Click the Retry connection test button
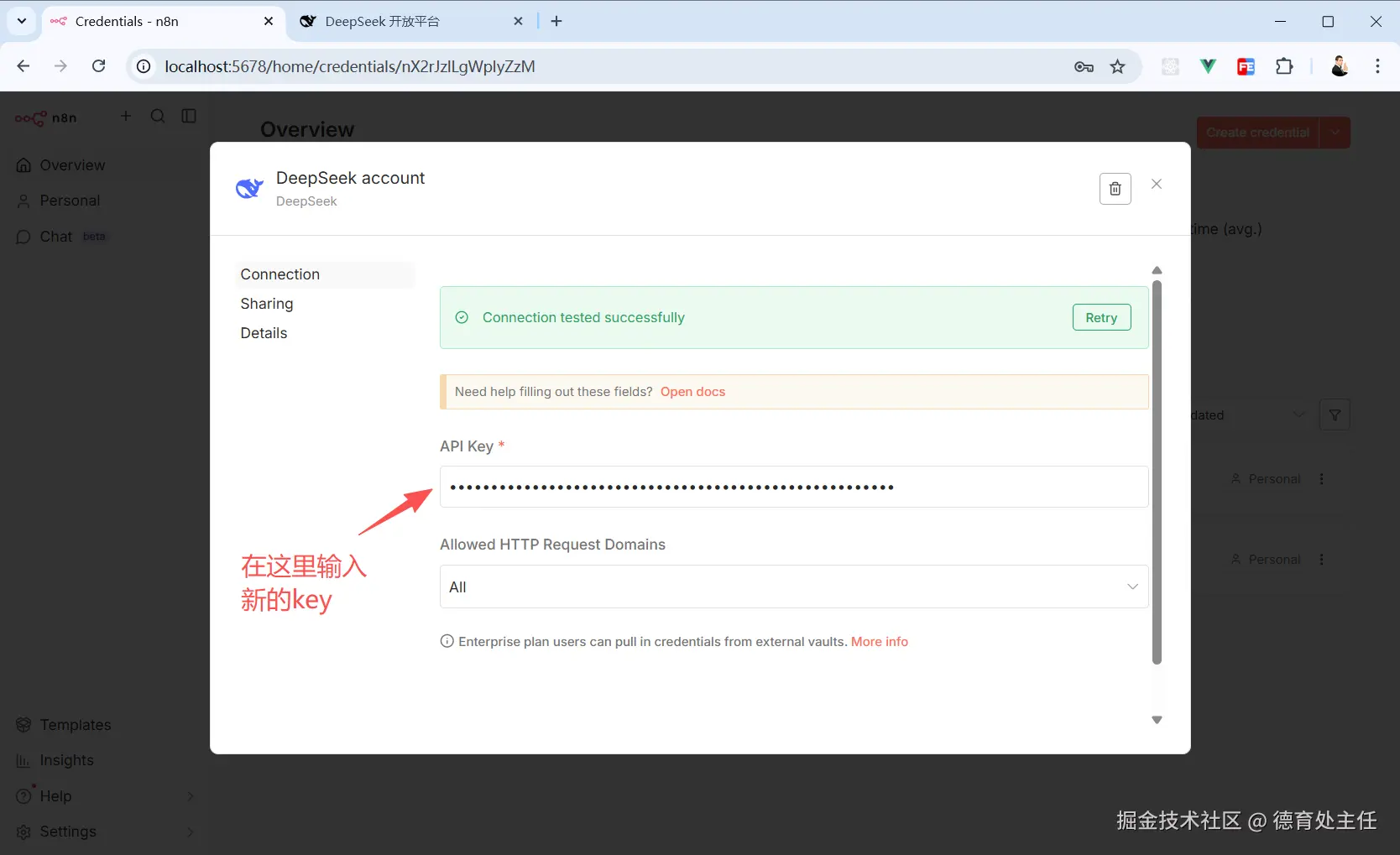Viewport: 1400px width, 855px height. tap(1101, 317)
